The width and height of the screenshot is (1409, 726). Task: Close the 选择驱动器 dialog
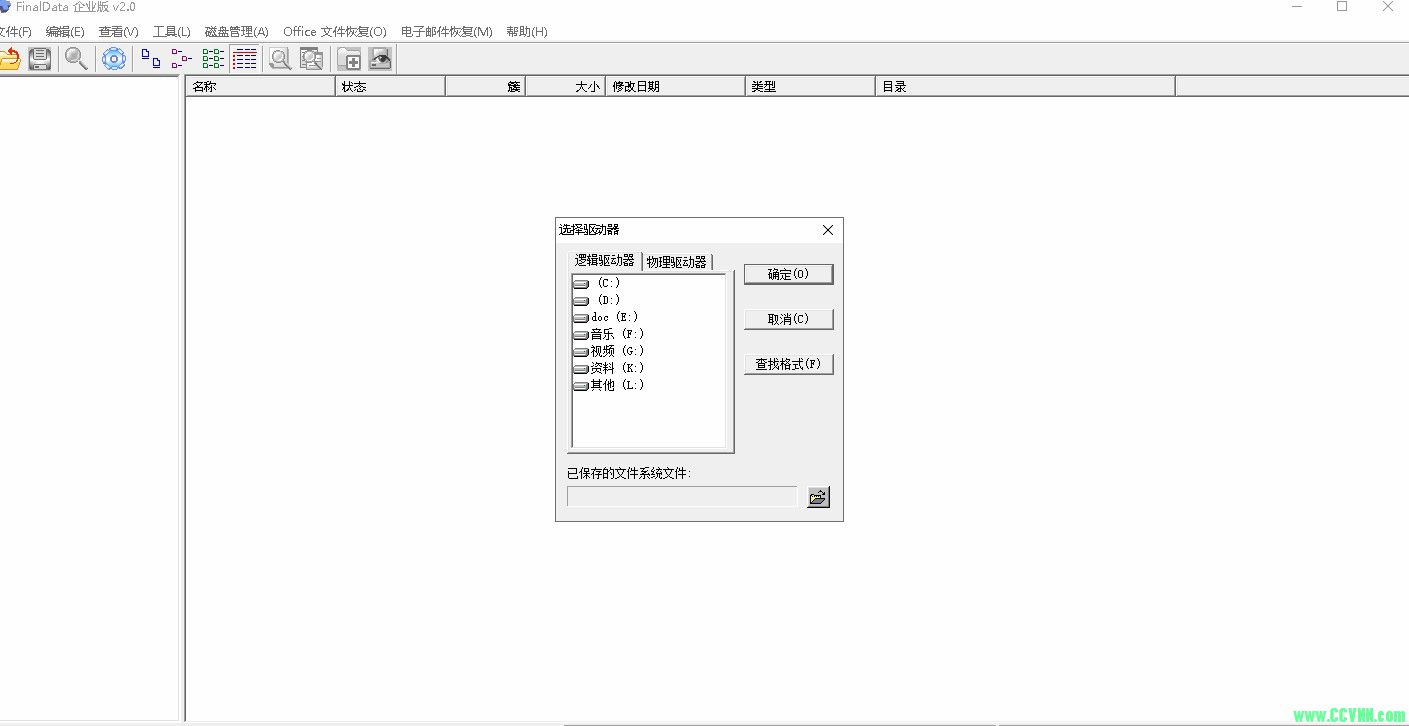827,230
